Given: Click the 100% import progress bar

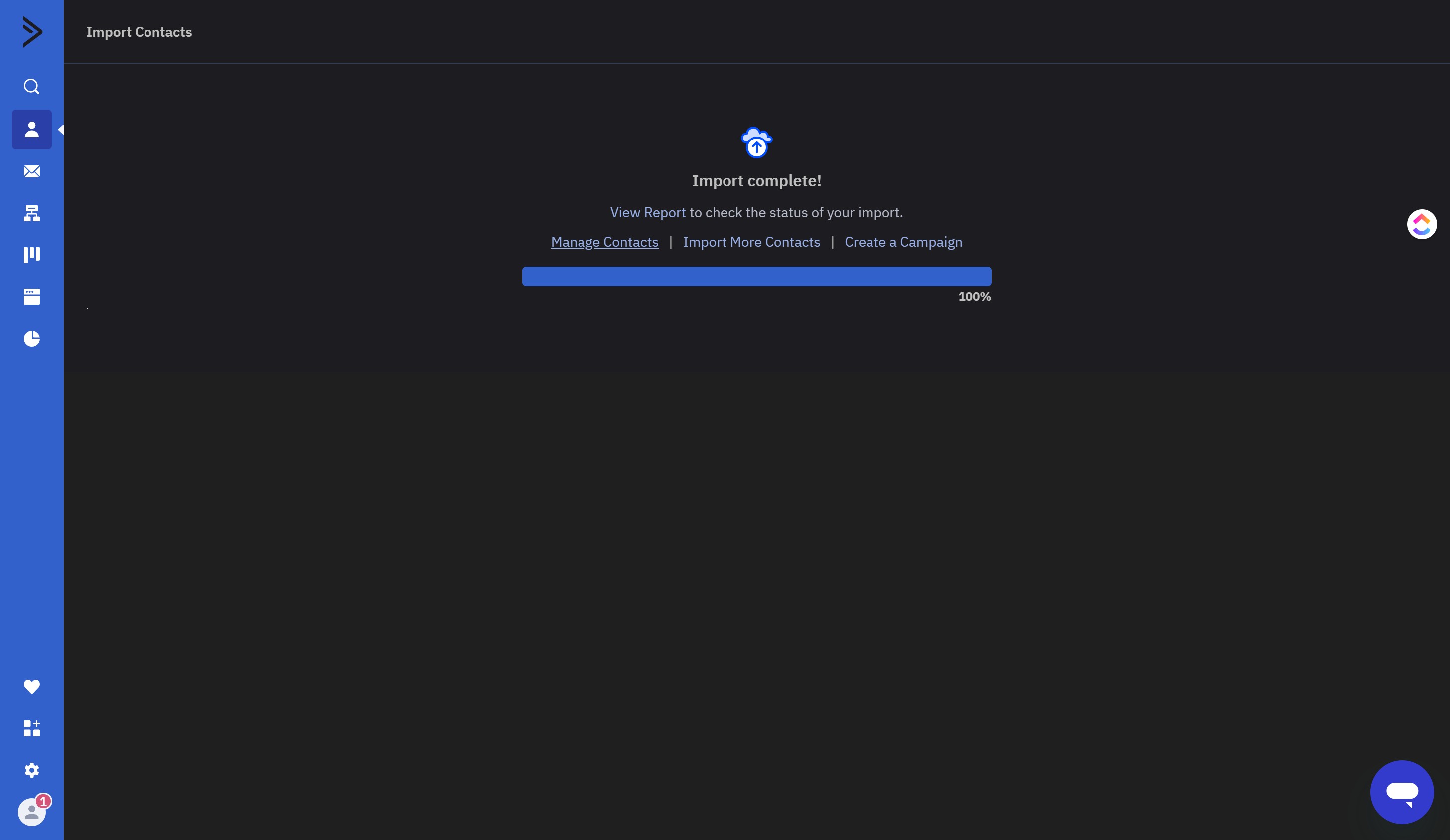Looking at the screenshot, I should point(756,276).
